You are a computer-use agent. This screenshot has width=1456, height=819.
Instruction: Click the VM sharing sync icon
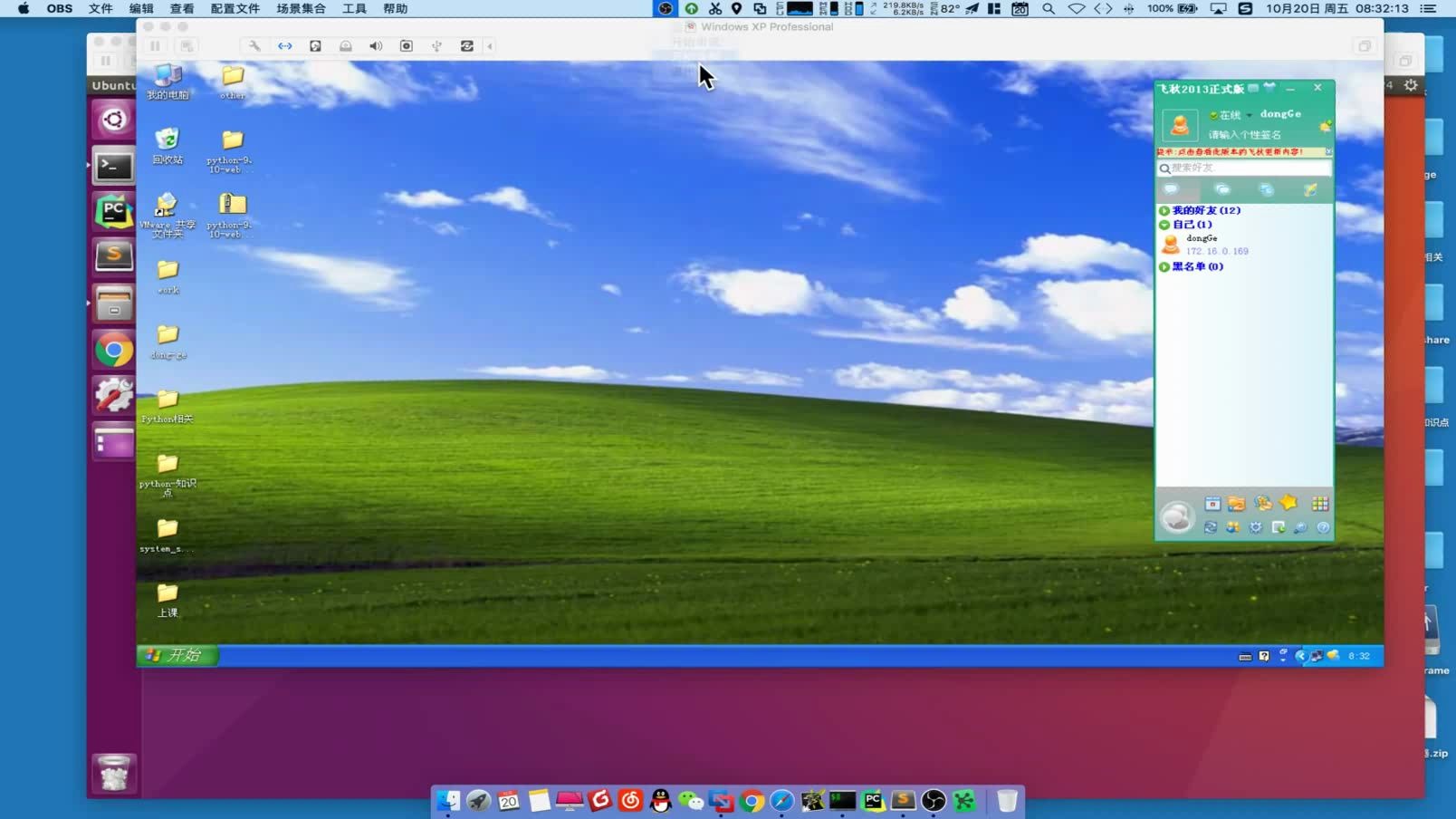467,46
